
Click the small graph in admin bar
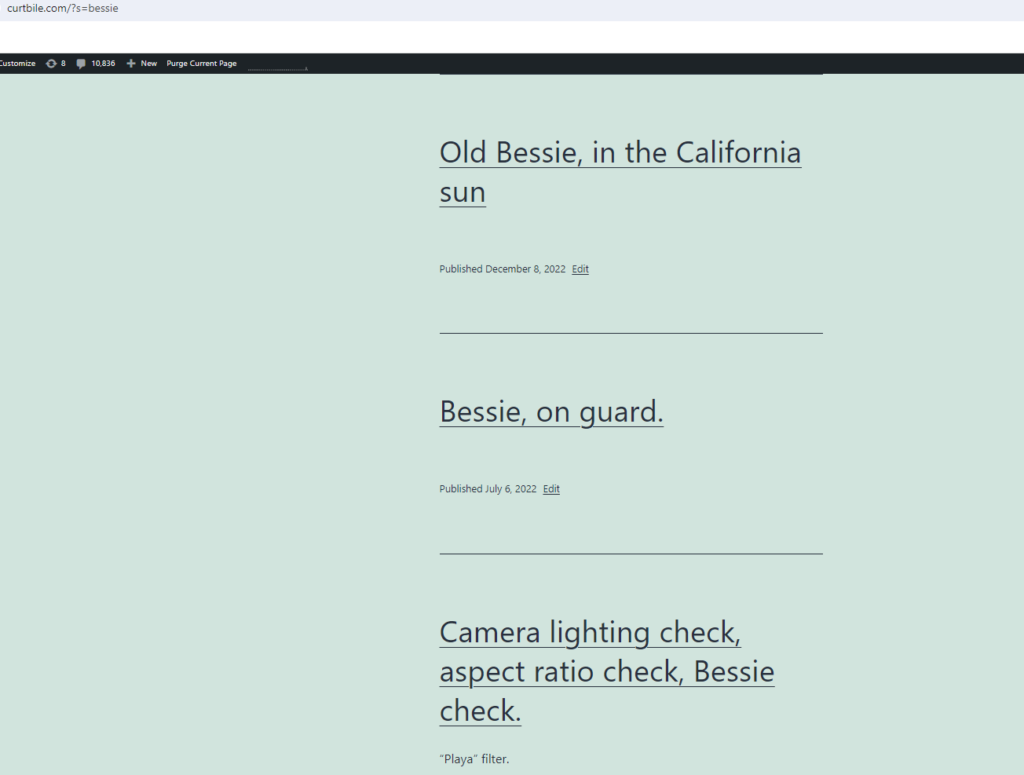[278, 66]
